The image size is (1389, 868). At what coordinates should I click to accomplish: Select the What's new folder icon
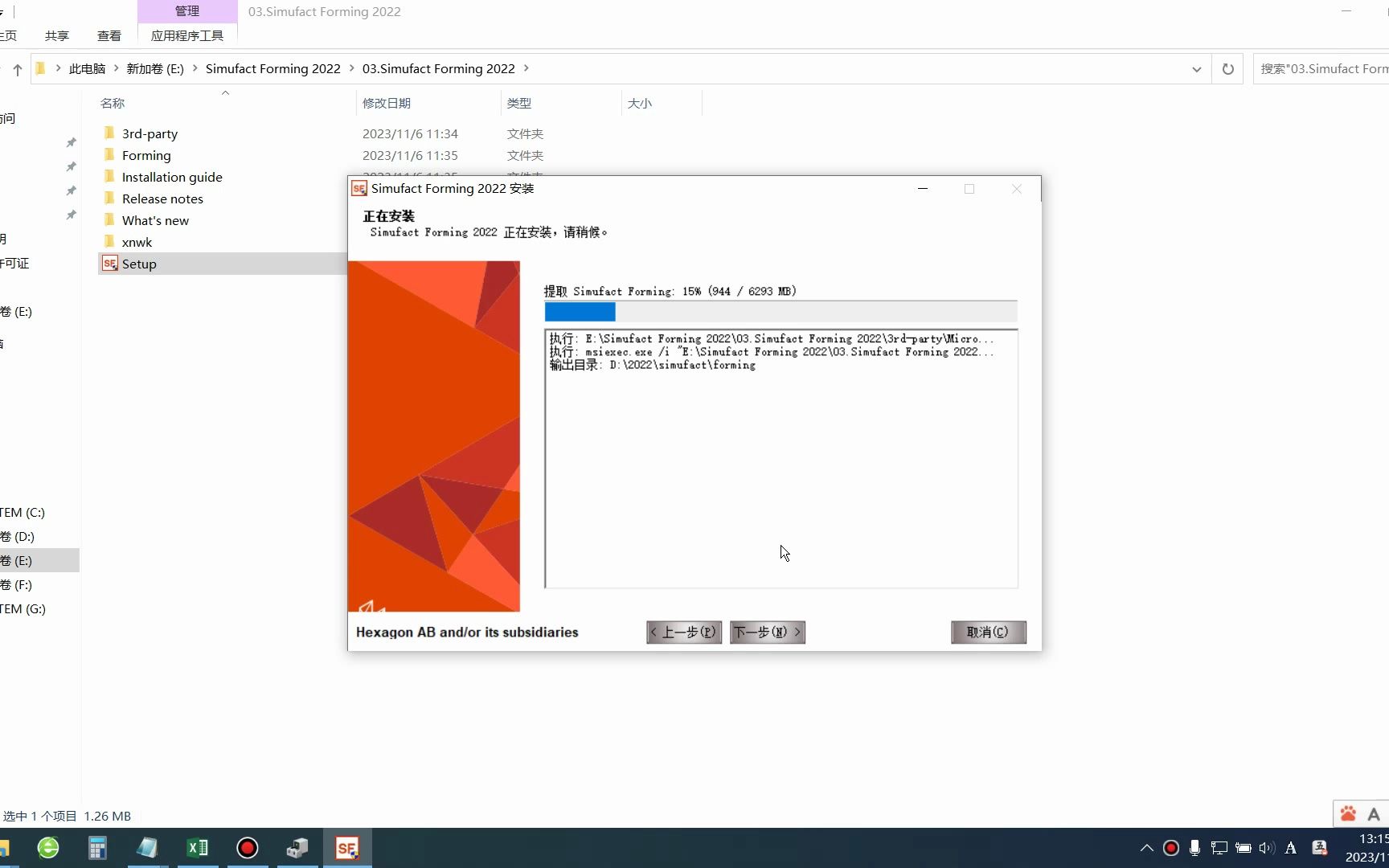tap(109, 220)
